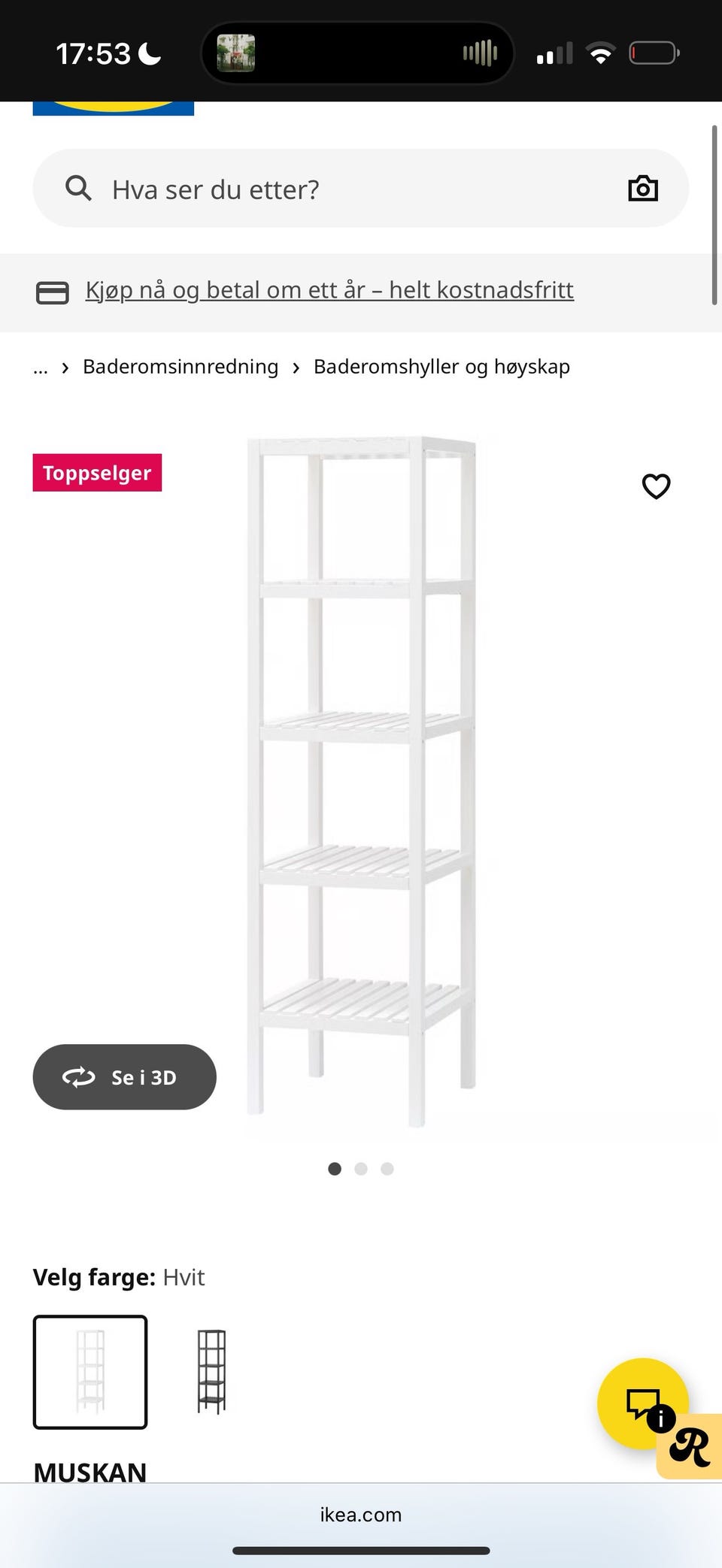
Task: Expand the collapsed breadcrumb ellipsis
Action: point(41,368)
